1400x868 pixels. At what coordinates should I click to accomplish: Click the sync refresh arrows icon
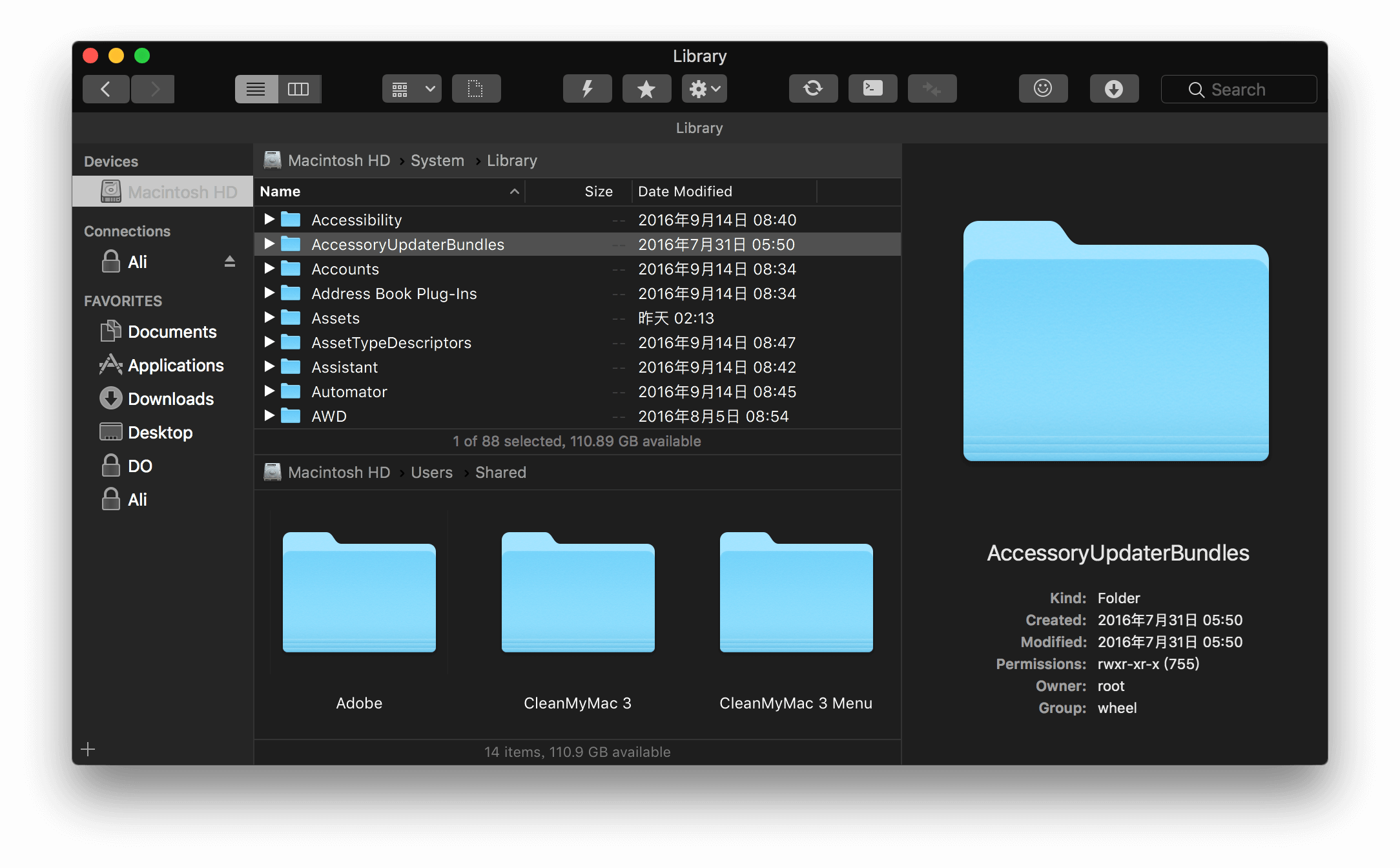[x=813, y=89]
